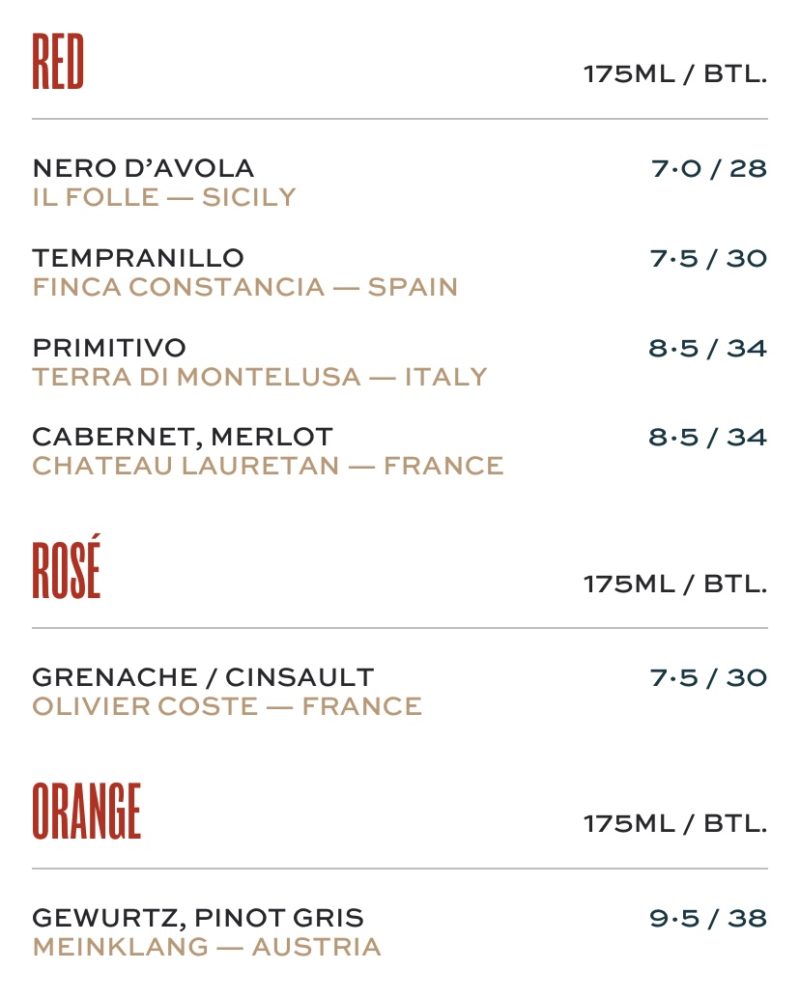Click the 9·5 / 38 price
Screen dimensions: 800x999
708,917
